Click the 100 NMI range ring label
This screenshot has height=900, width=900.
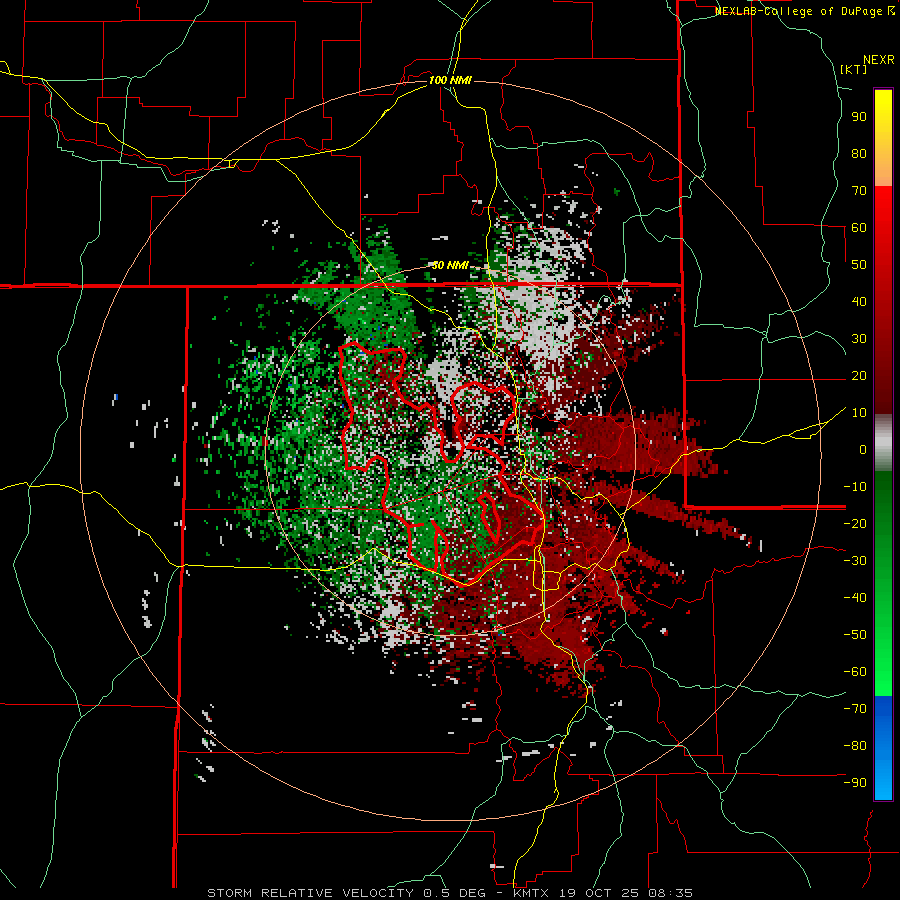[450, 80]
